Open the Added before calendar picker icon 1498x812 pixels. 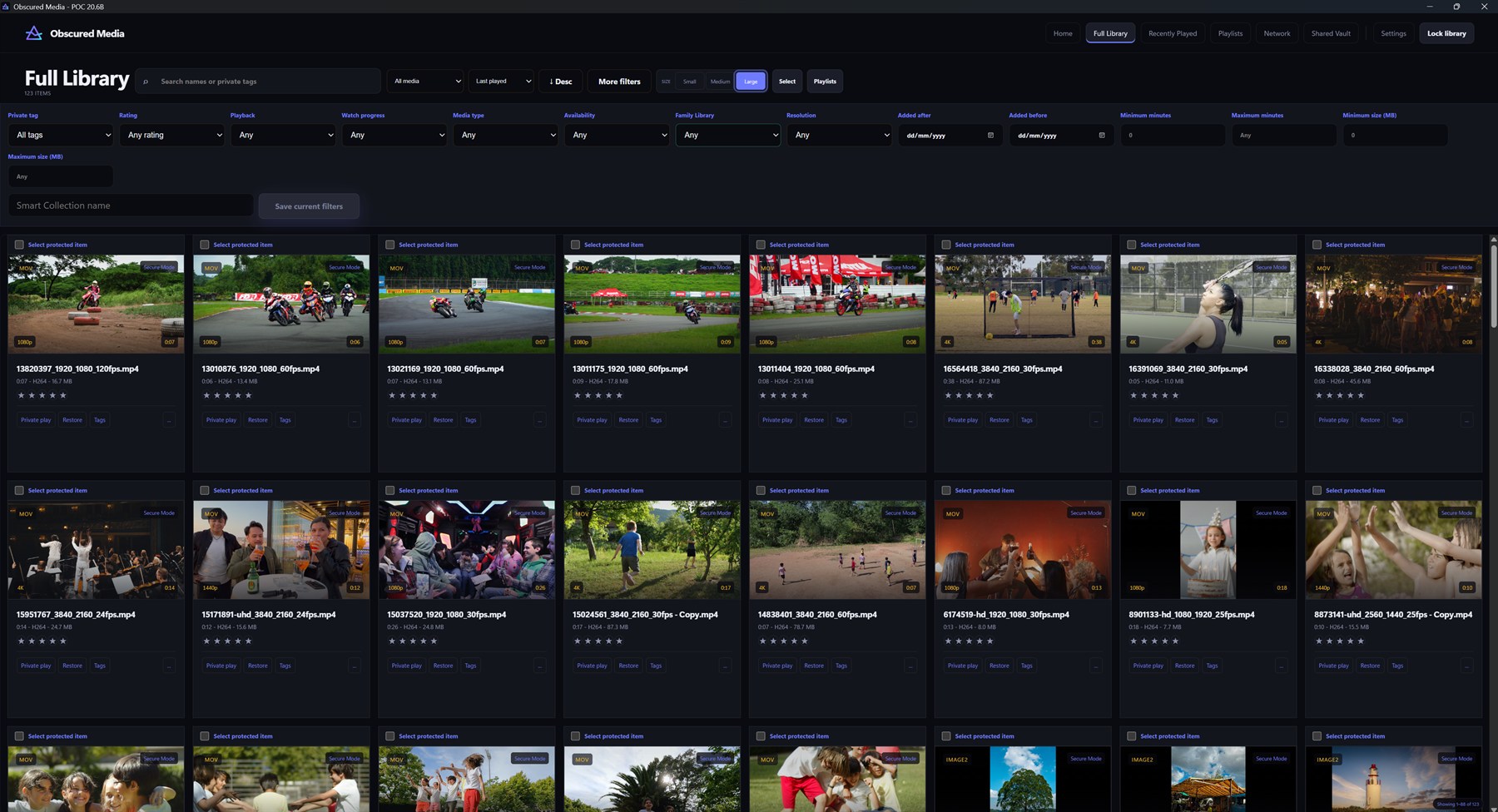[1102, 135]
